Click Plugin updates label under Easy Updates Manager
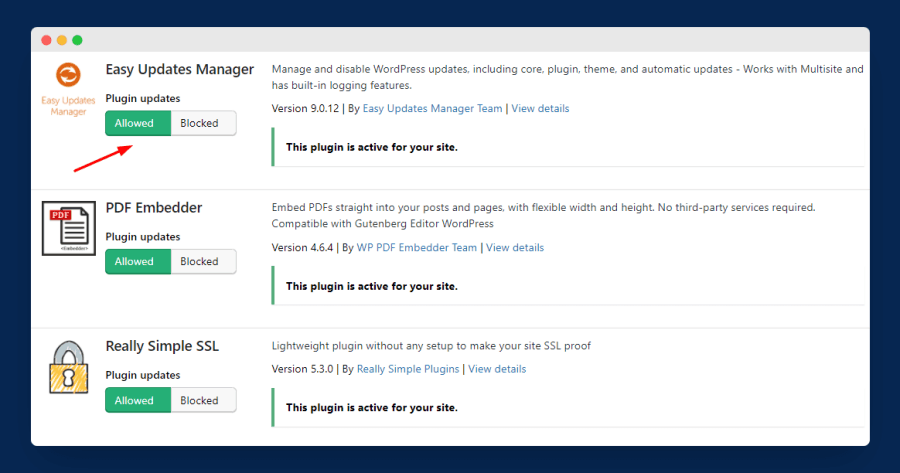Viewport: 900px width, 473px height. 143,99
